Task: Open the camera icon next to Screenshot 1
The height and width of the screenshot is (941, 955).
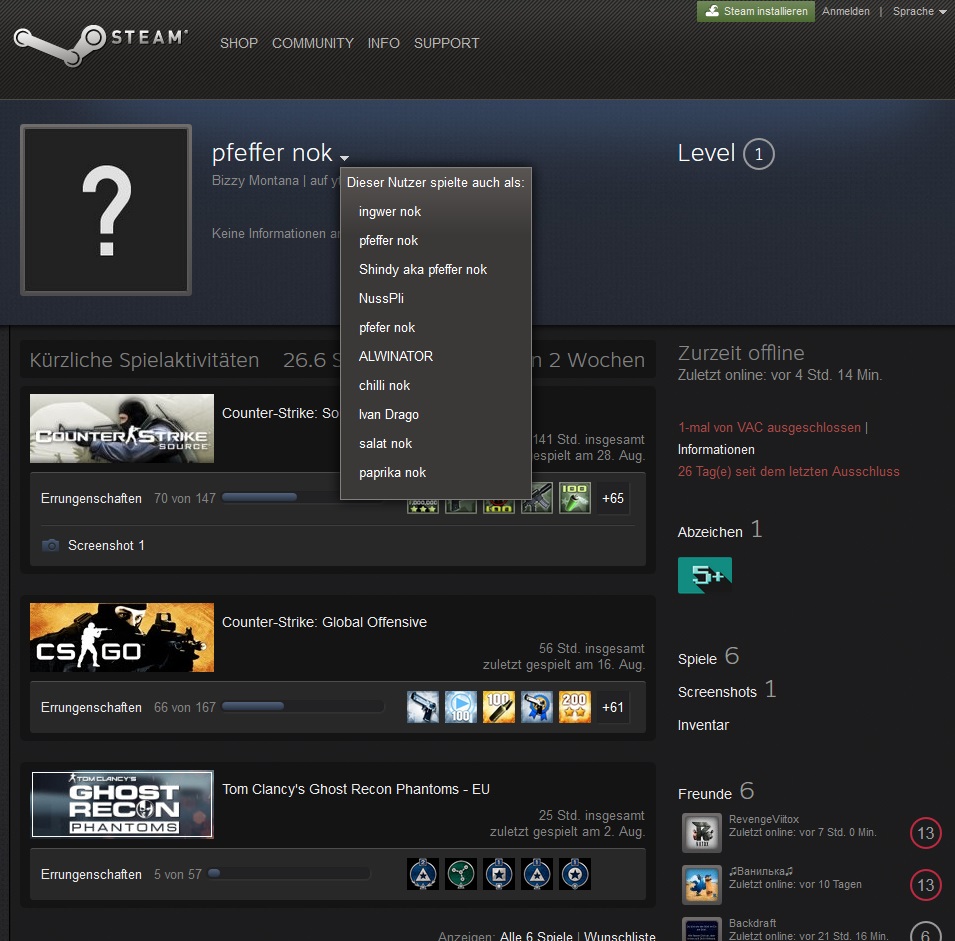Action: [51, 545]
